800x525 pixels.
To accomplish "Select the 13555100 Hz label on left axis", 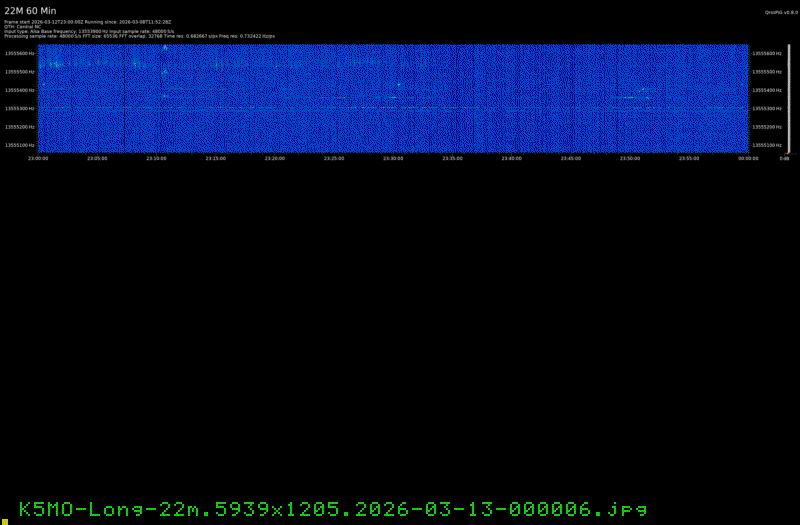I will (19, 145).
